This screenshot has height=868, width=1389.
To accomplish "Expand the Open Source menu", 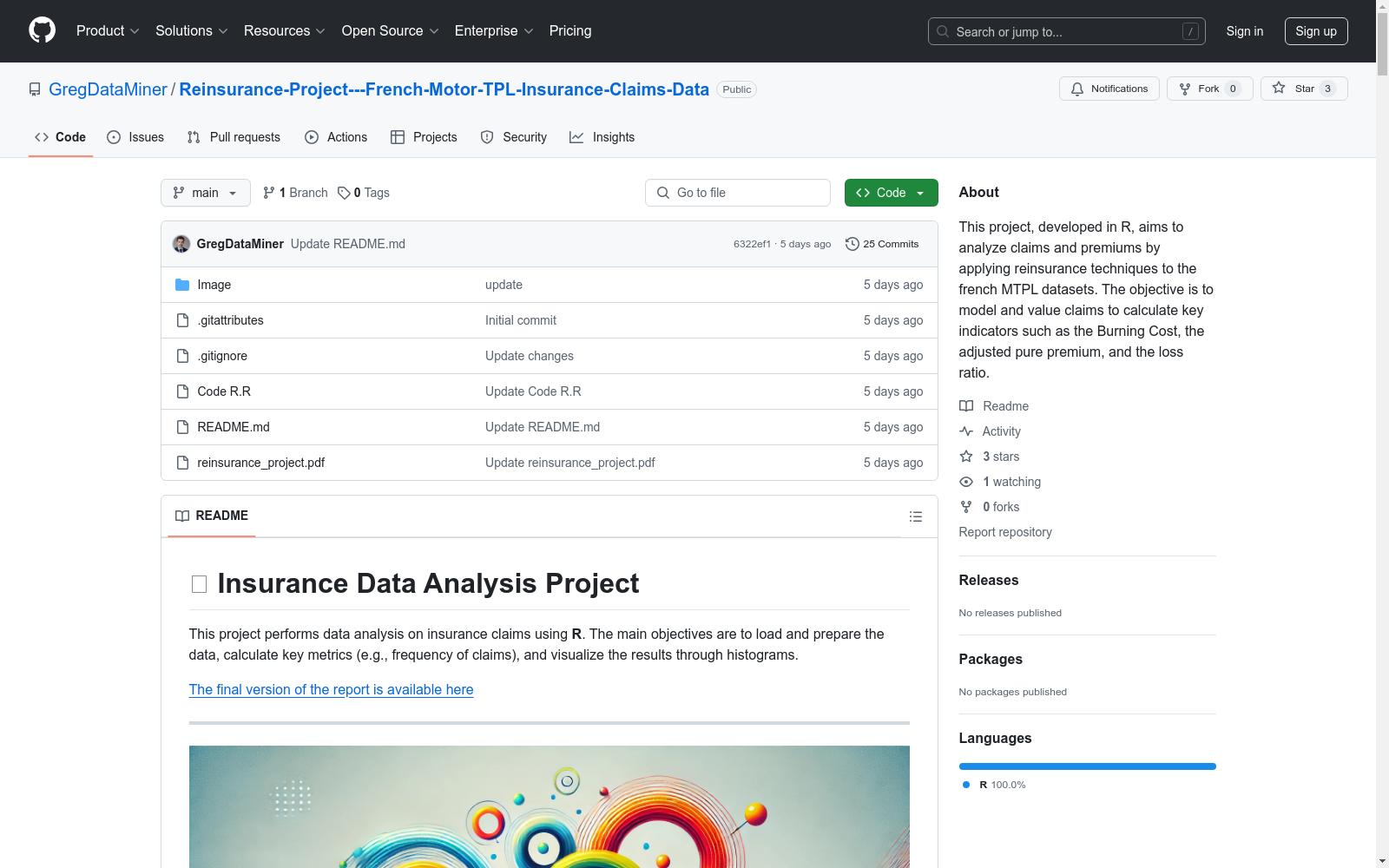I will 391,31.
